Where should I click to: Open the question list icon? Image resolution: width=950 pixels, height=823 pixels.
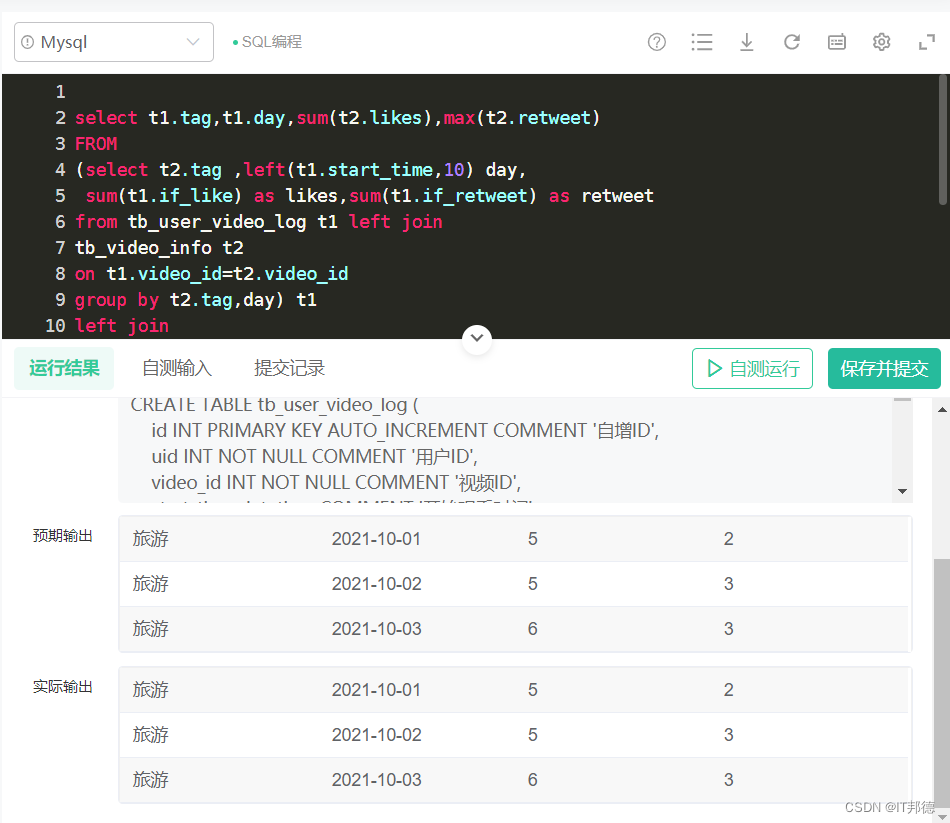[702, 42]
